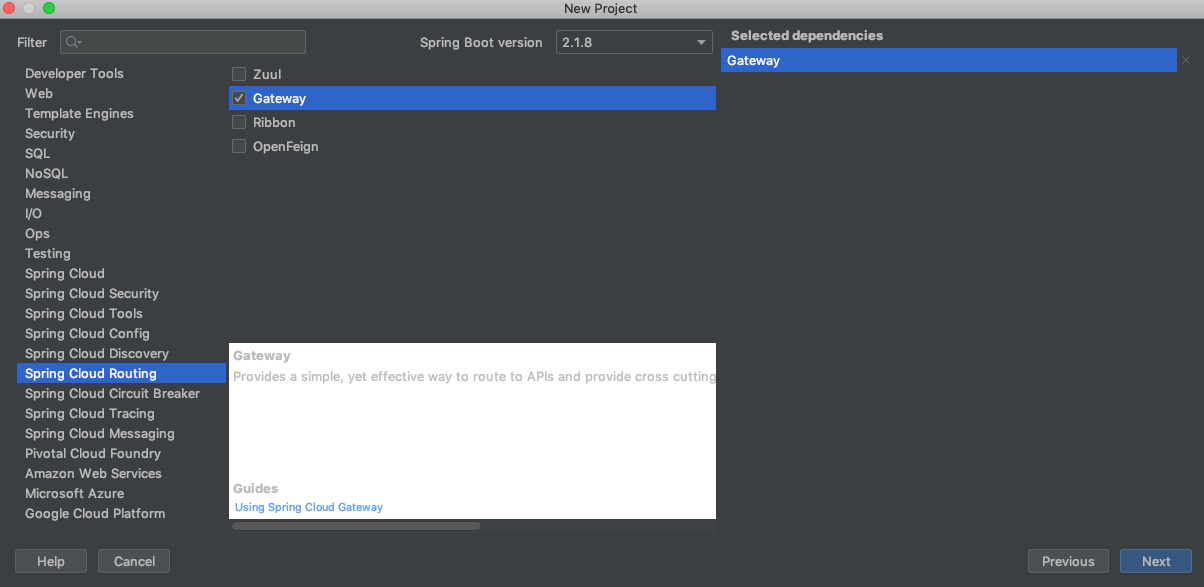Select the Spring Cloud Tools category
This screenshot has width=1204, height=587.
coord(84,313)
